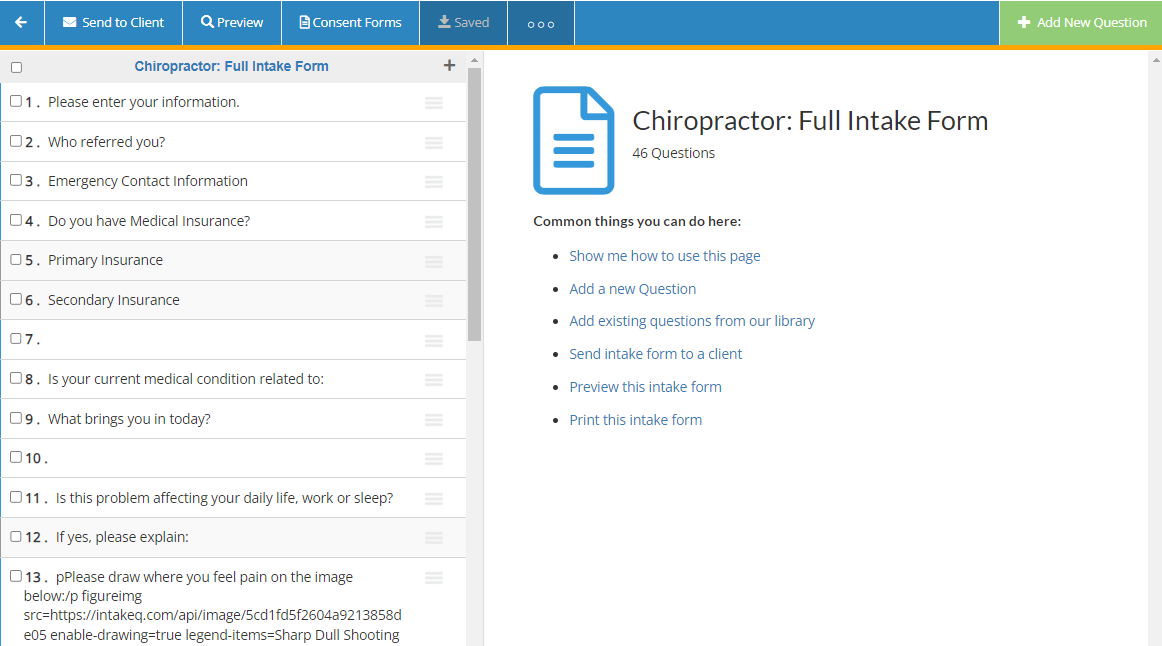This screenshot has height=646, width=1162.
Task: Open the Consent Forms tab
Action: pyautogui.click(x=350, y=23)
